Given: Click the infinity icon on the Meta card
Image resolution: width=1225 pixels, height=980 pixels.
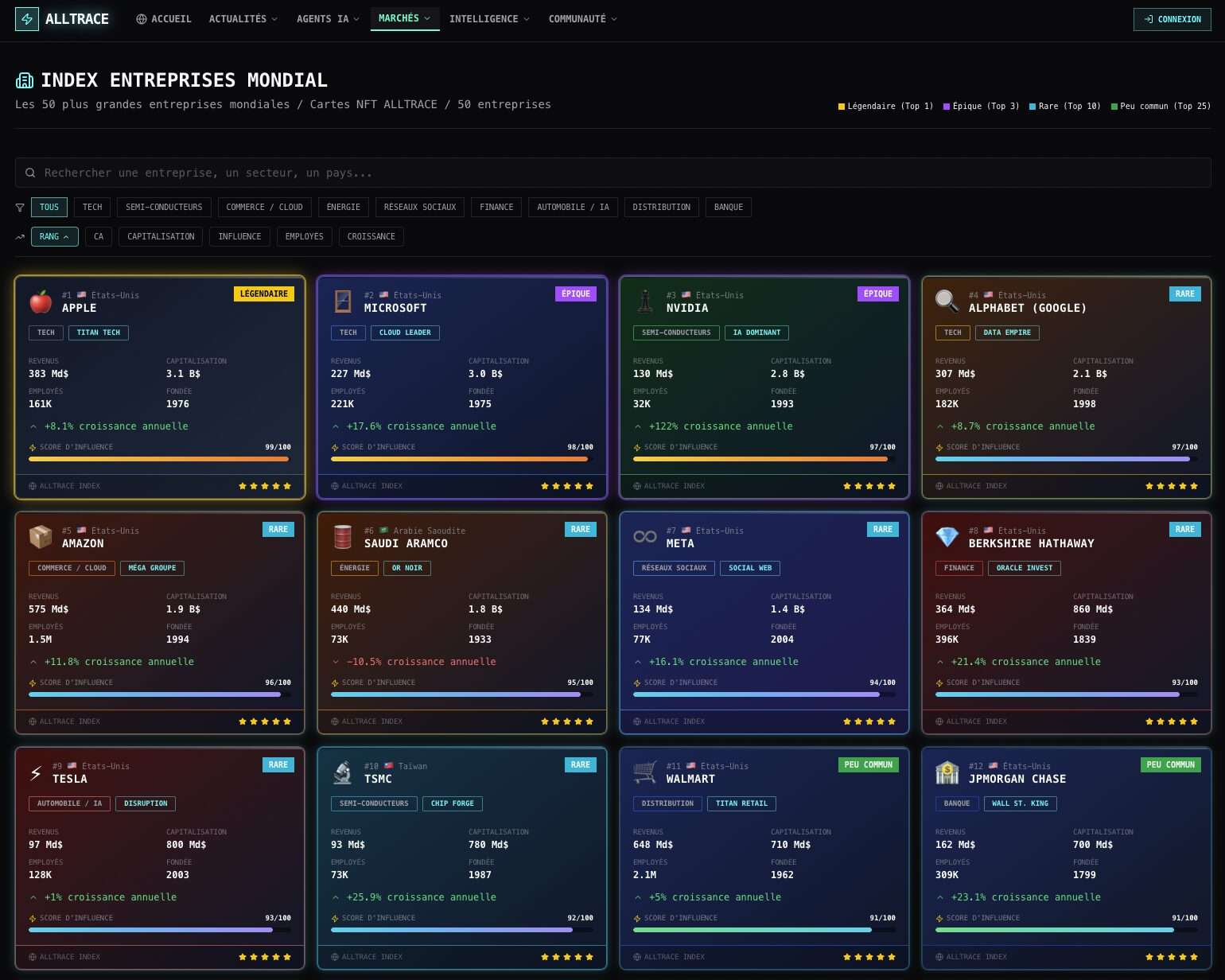Looking at the screenshot, I should pos(645,537).
